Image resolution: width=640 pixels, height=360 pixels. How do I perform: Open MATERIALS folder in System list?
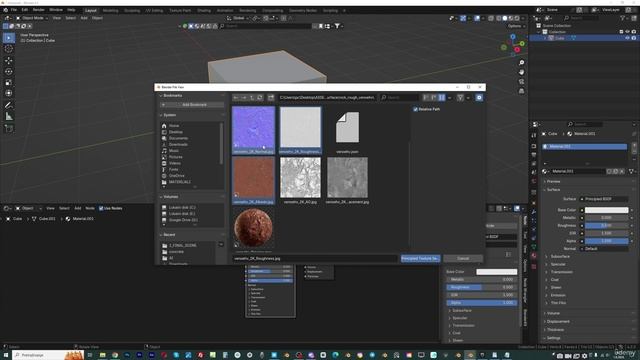[x=180, y=182]
